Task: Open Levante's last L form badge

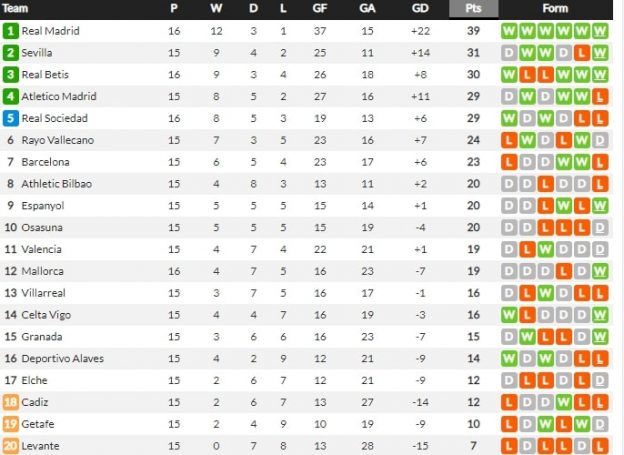Action: (x=600, y=446)
